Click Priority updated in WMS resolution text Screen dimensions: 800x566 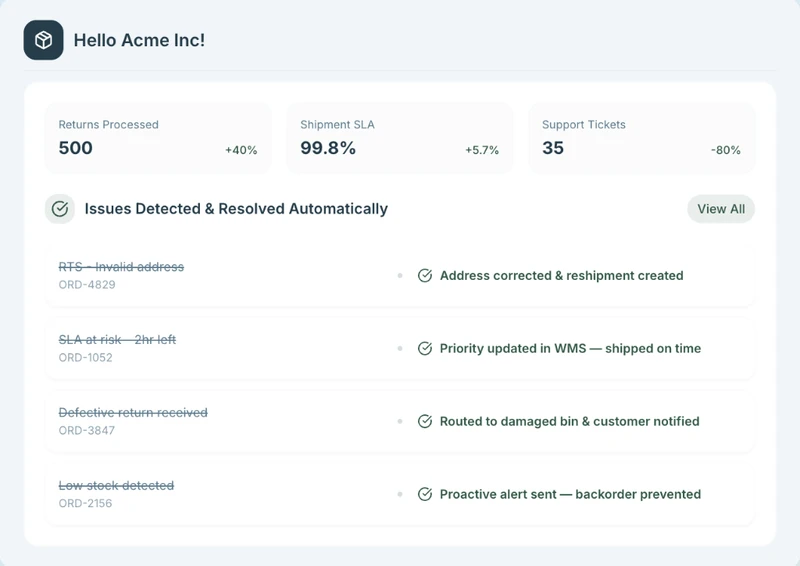click(570, 349)
